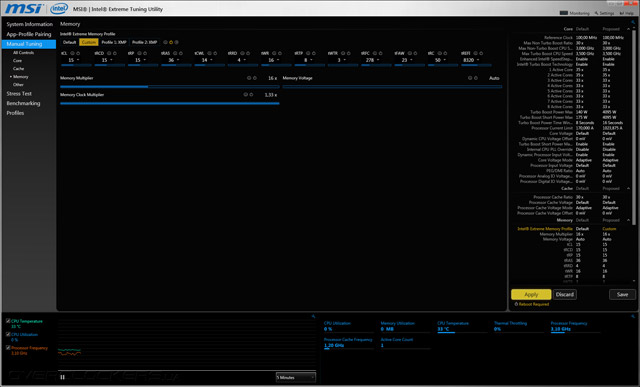The width and height of the screenshot is (640, 387).
Task: Click the Memory Clock Multiplier slider
Action: coord(169,103)
